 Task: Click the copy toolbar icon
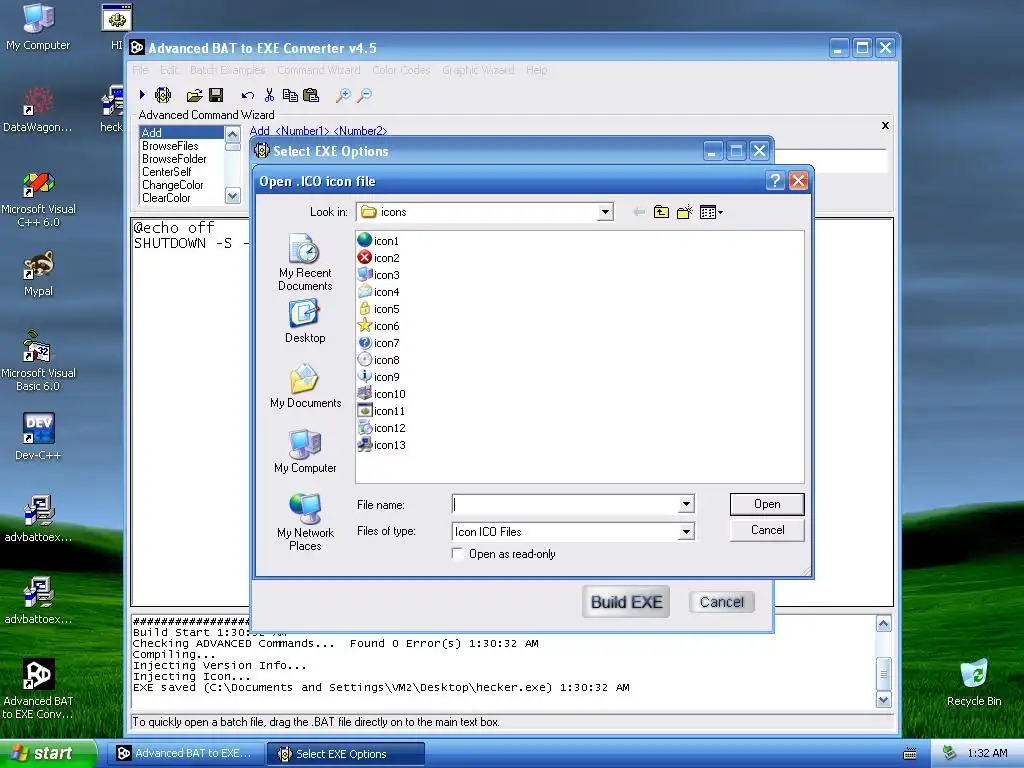(x=290, y=95)
